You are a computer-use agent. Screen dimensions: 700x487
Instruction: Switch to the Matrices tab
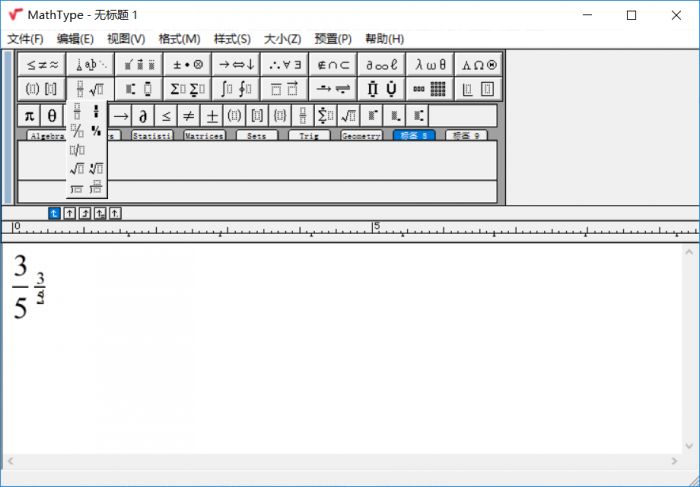(x=204, y=136)
